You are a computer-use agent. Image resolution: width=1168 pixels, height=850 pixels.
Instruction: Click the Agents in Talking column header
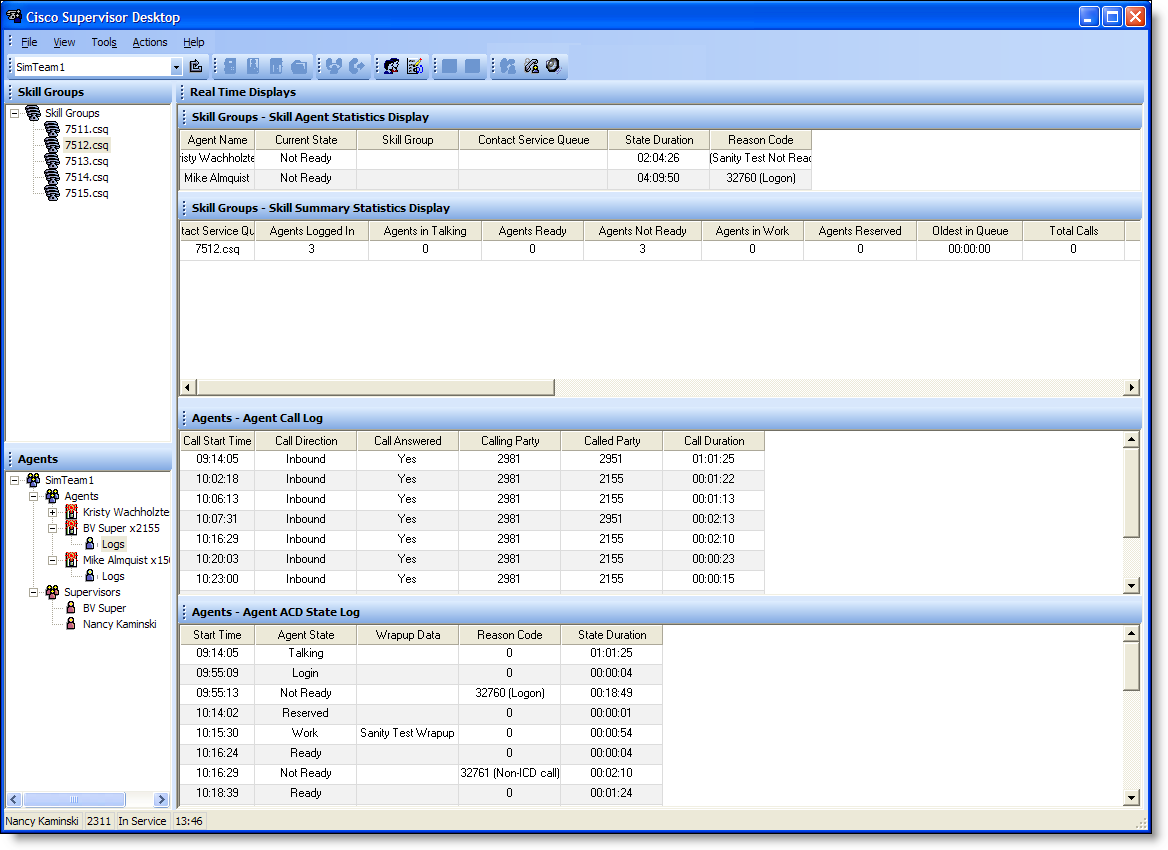(x=425, y=231)
